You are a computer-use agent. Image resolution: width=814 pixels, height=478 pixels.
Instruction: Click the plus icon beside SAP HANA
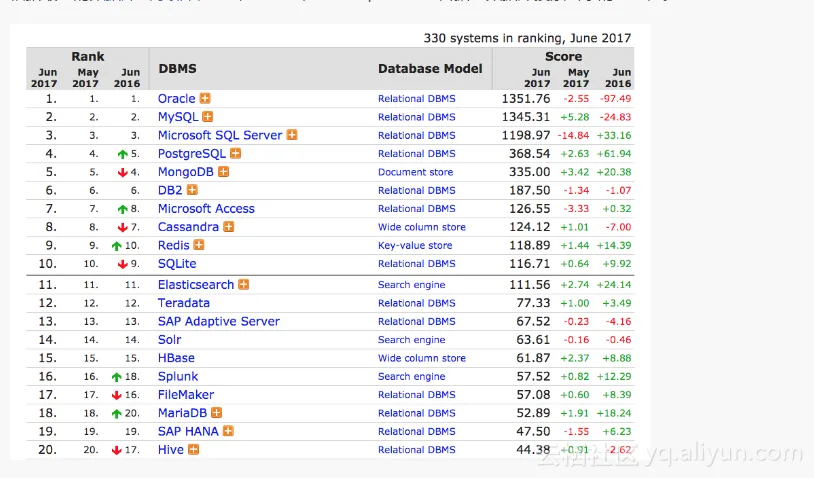pyautogui.click(x=228, y=431)
